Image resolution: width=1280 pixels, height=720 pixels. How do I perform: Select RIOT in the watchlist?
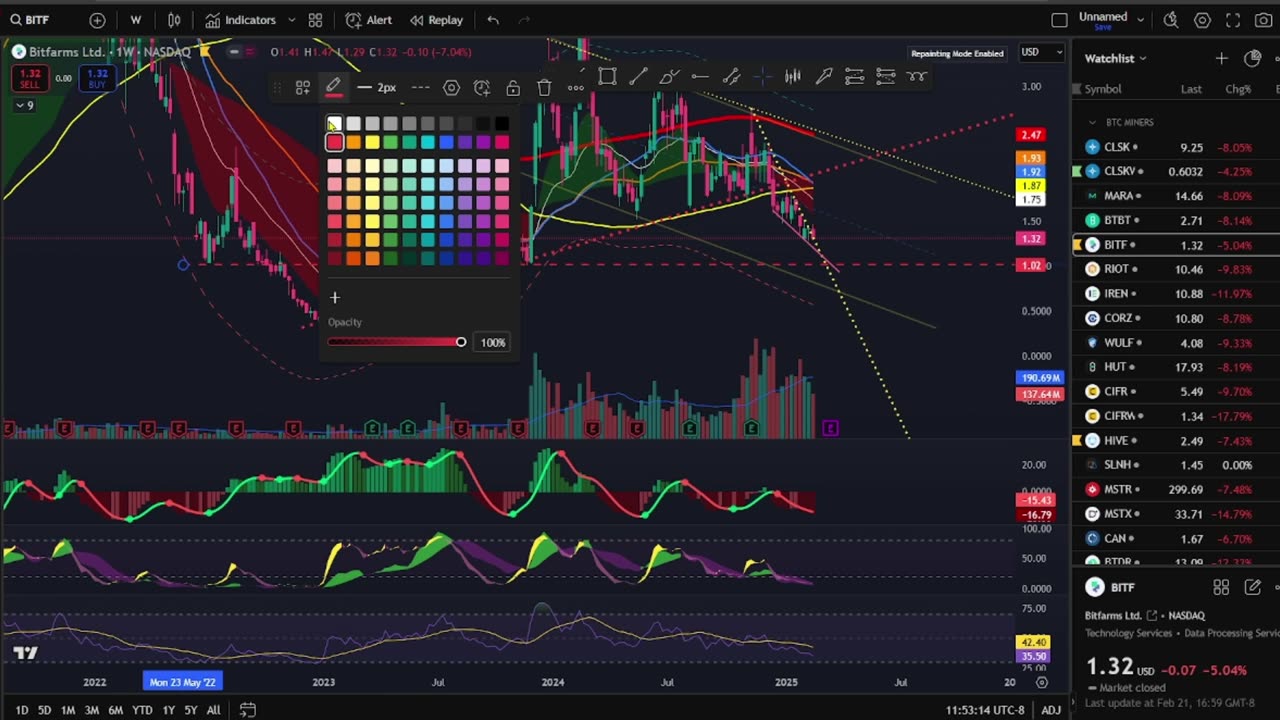pos(1176,269)
